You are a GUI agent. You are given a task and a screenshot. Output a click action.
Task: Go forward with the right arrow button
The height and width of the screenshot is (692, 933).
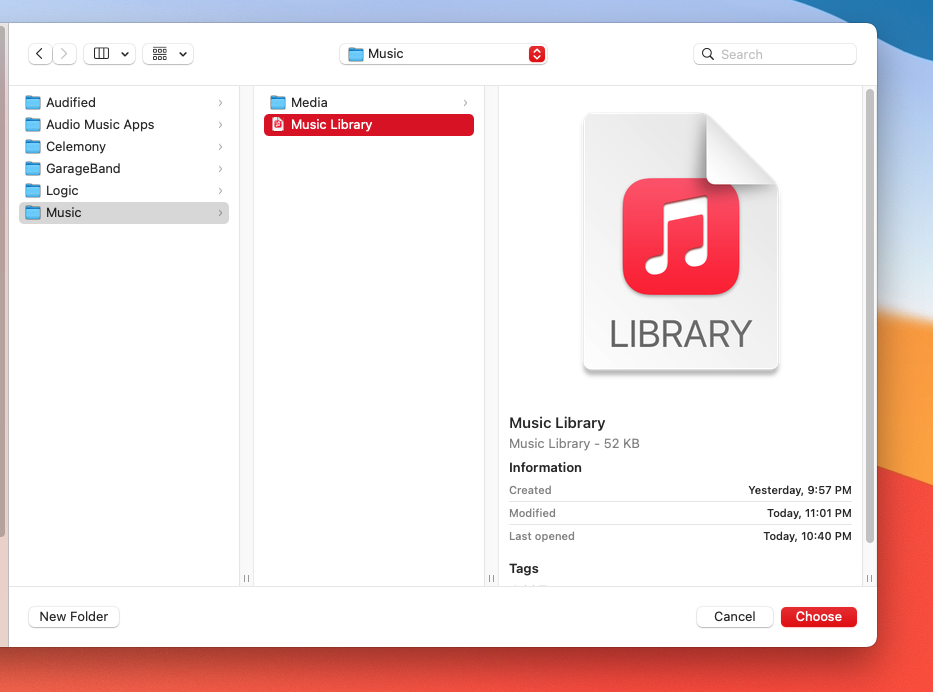tap(64, 54)
